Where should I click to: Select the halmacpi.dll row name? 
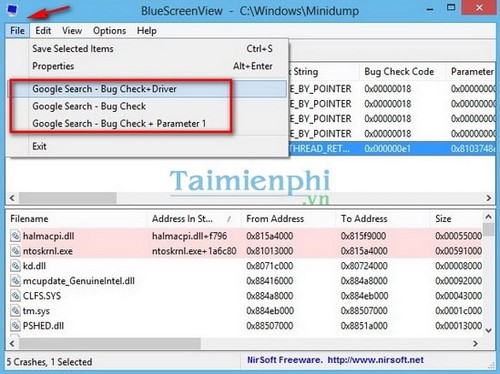(x=49, y=236)
